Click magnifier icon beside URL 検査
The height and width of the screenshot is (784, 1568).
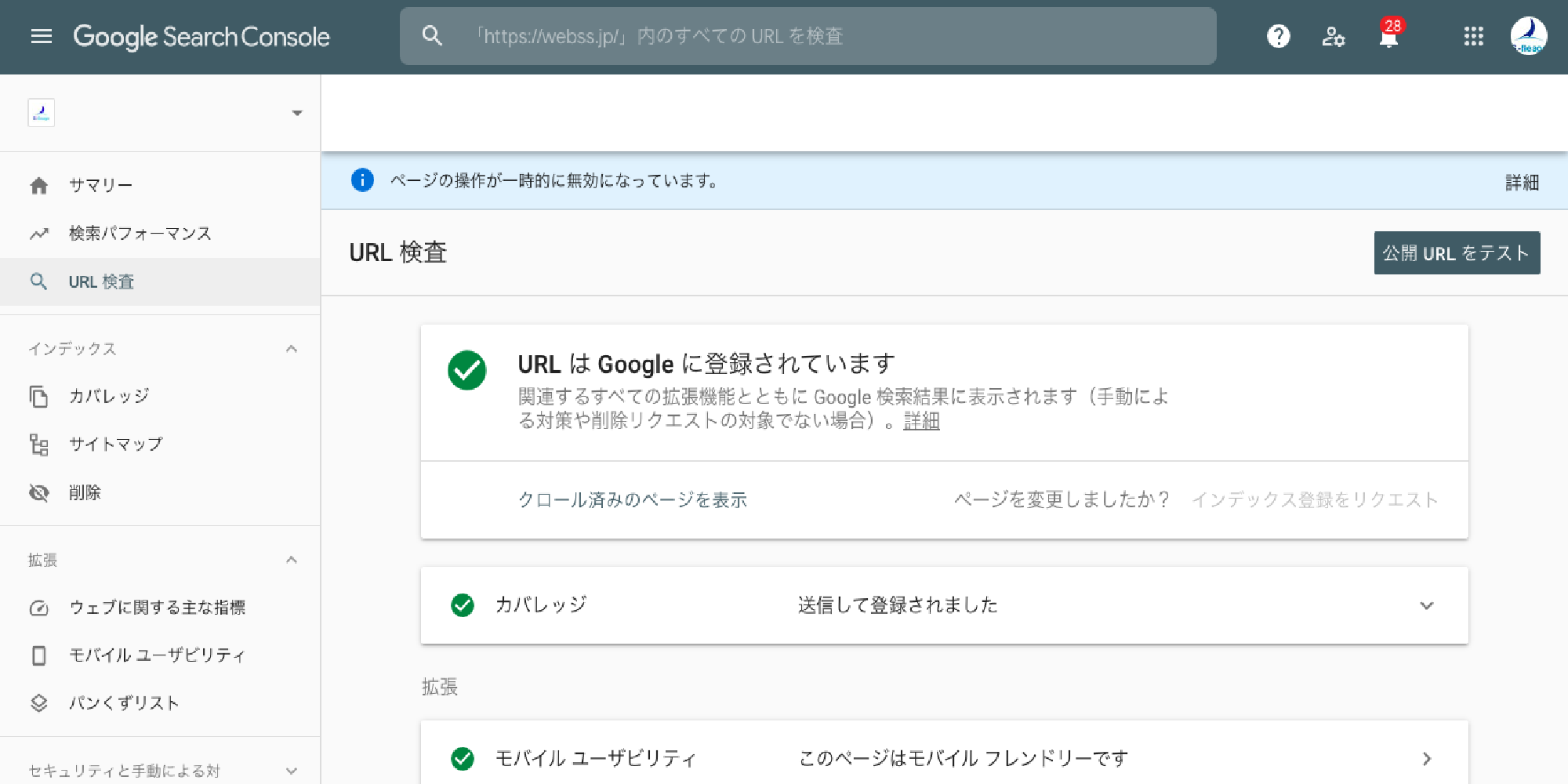(x=38, y=281)
